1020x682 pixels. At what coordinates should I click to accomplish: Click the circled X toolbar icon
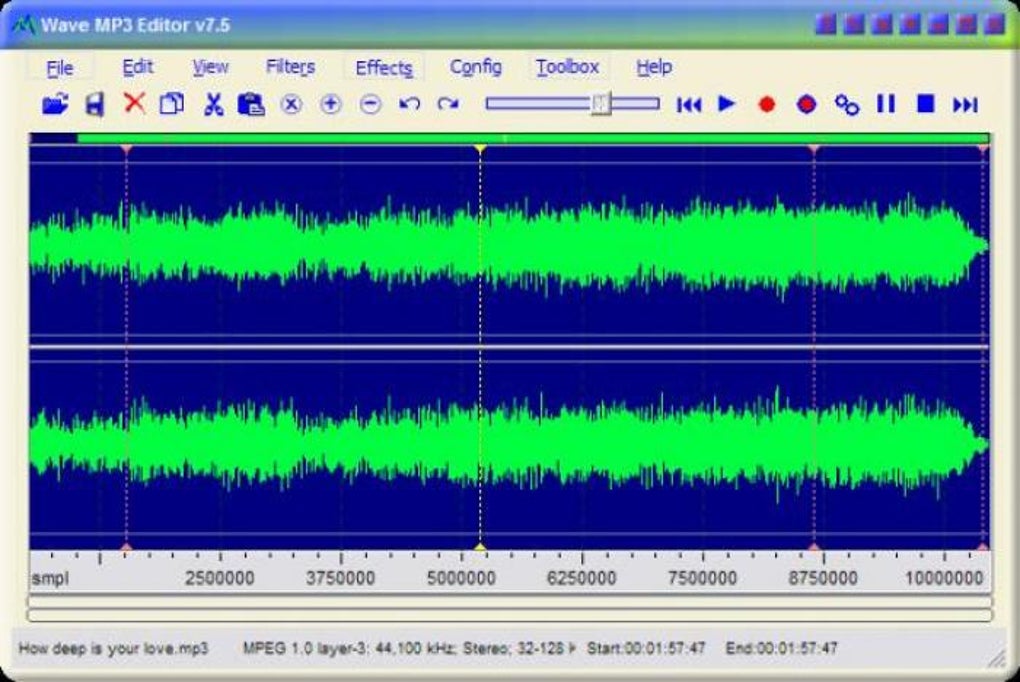(291, 104)
